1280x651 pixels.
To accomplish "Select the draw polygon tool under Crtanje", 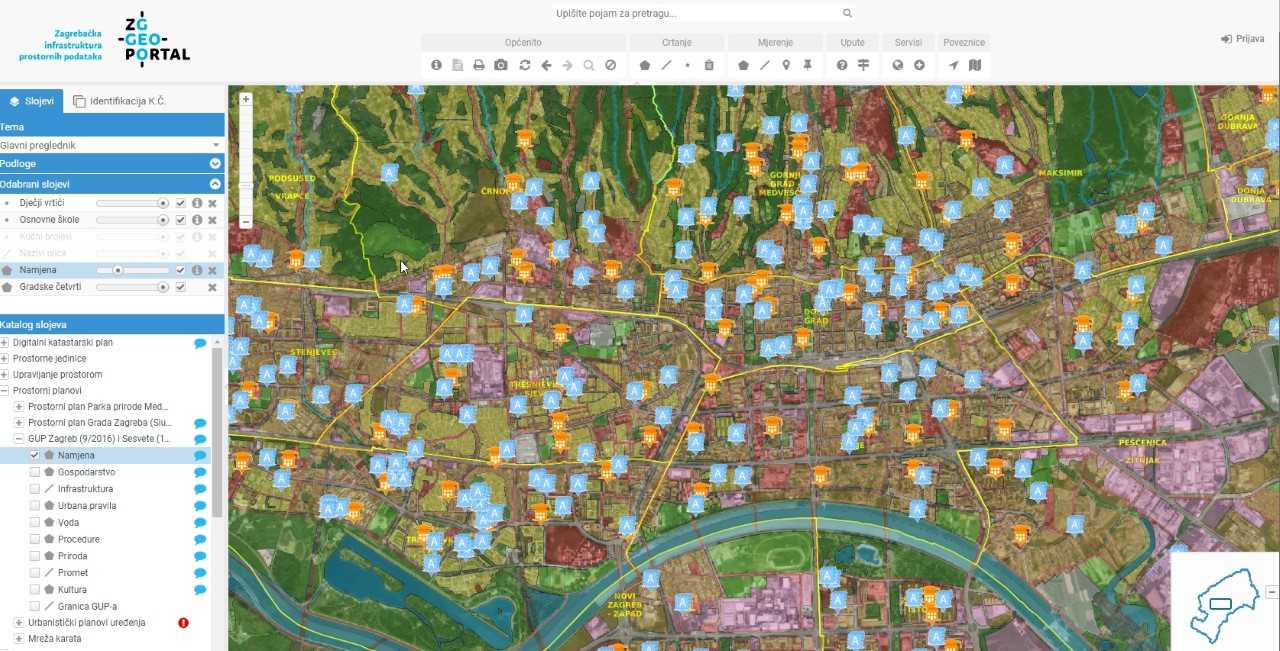I will pos(644,65).
